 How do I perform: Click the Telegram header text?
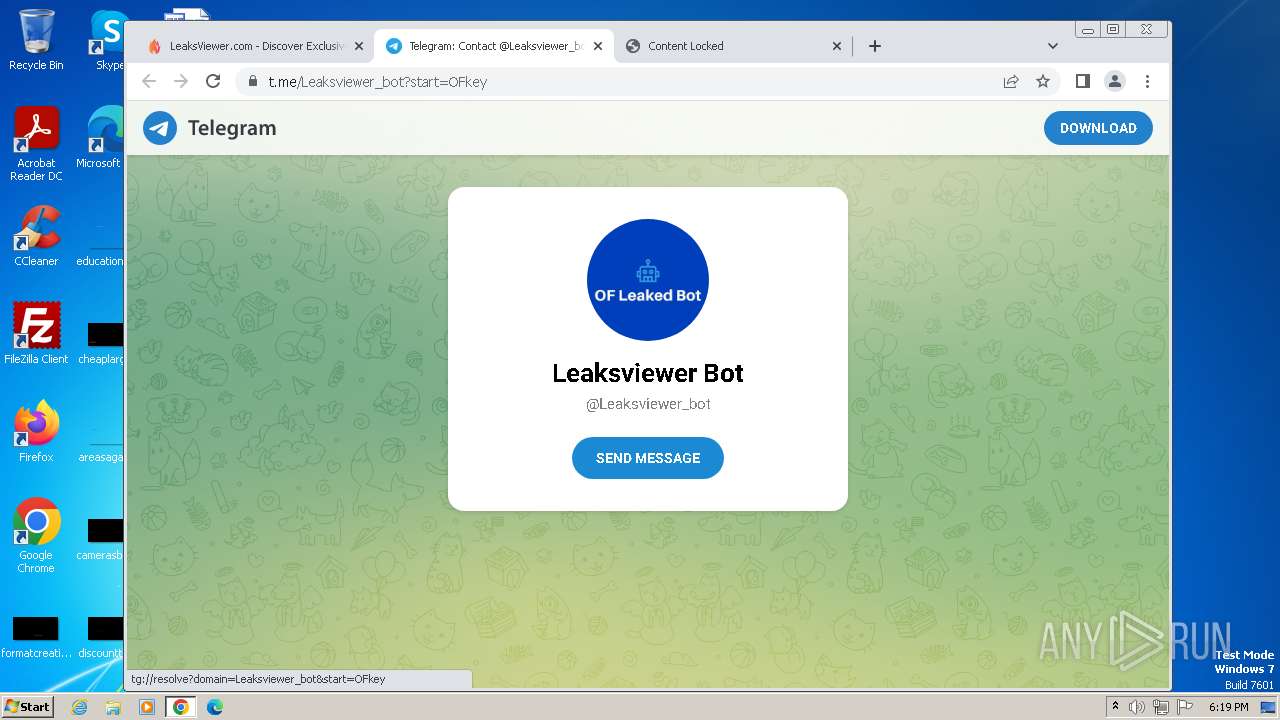coord(232,128)
